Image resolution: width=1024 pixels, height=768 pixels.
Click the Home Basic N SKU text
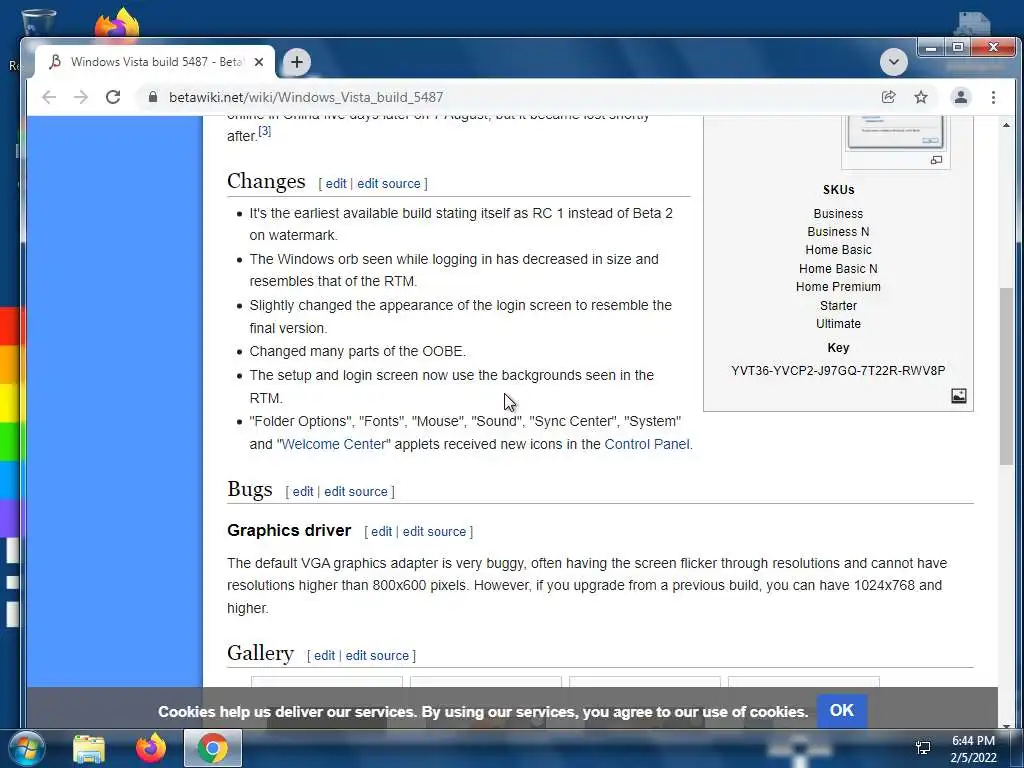click(x=838, y=268)
